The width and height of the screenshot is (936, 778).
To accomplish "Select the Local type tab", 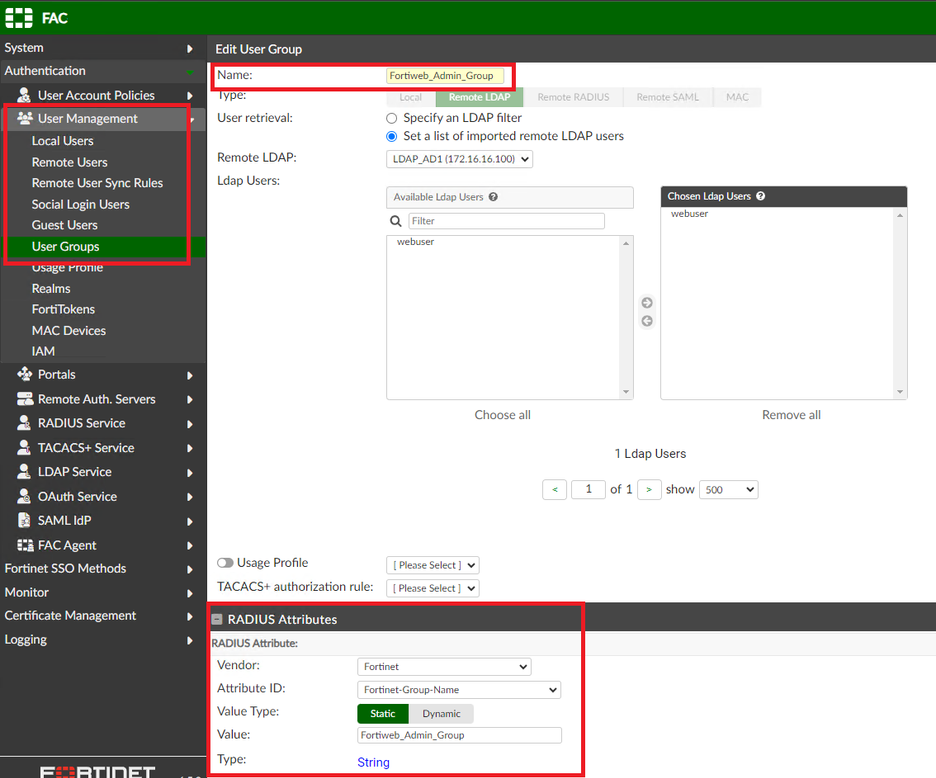I will coord(411,97).
